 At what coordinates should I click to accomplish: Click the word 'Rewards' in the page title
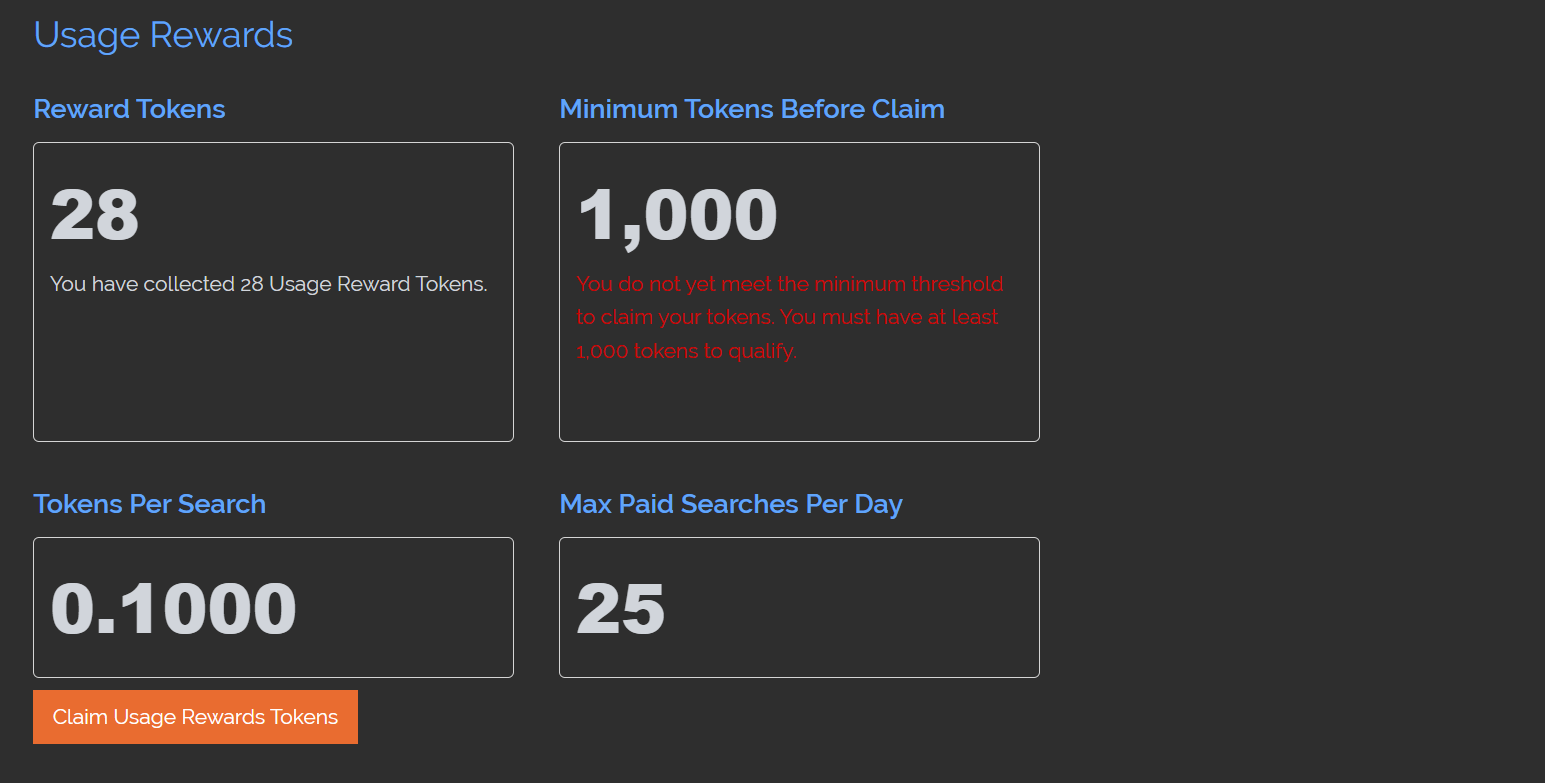(x=221, y=35)
